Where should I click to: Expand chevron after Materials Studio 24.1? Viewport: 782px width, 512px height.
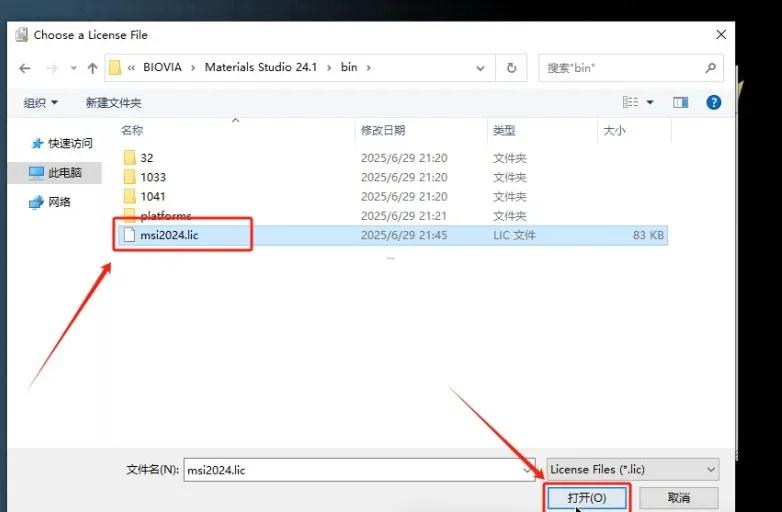329,68
